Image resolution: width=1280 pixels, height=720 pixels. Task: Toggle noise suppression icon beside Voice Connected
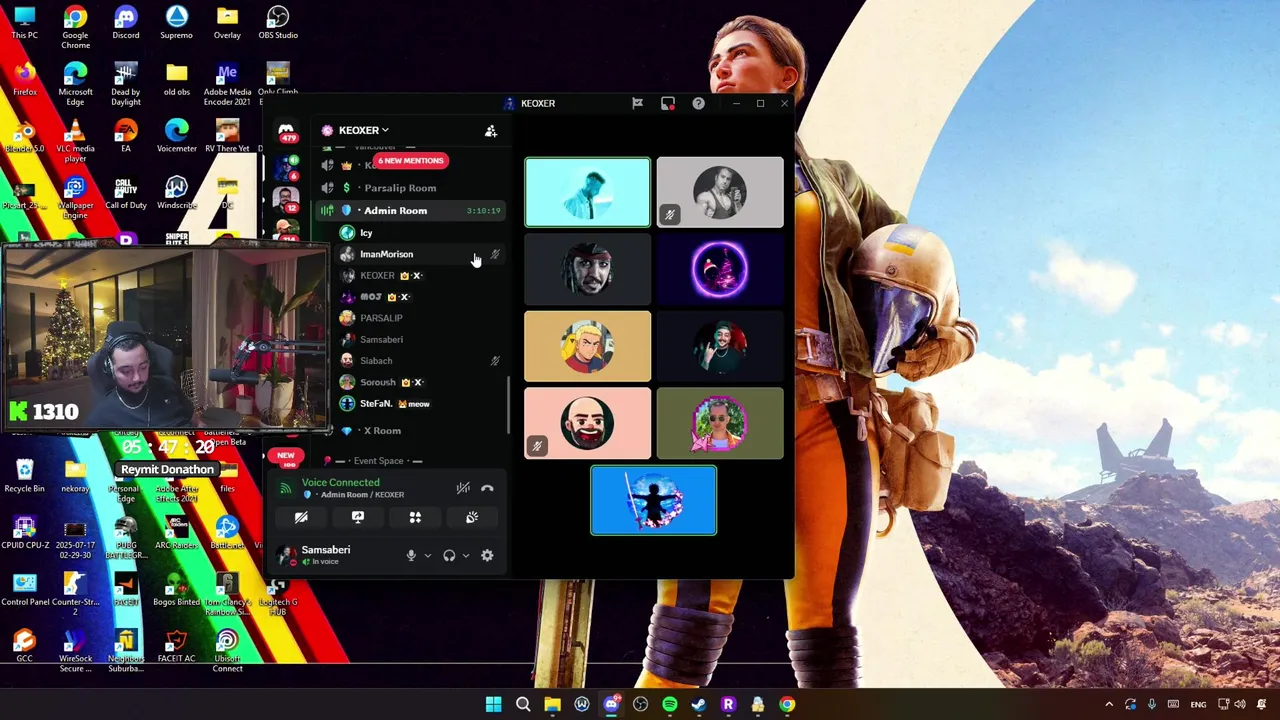(x=462, y=488)
